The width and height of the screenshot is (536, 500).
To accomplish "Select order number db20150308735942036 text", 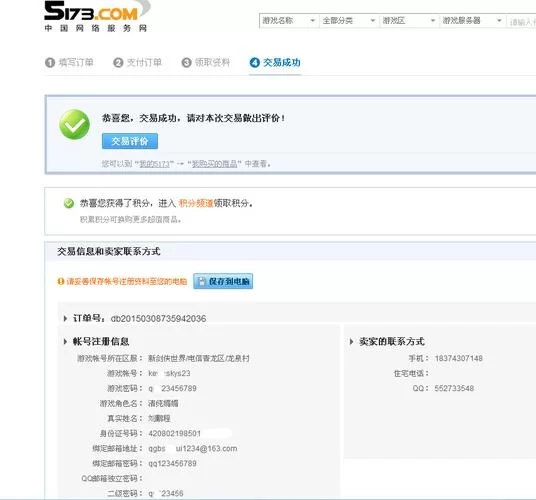I will pyautogui.click(x=158, y=319).
